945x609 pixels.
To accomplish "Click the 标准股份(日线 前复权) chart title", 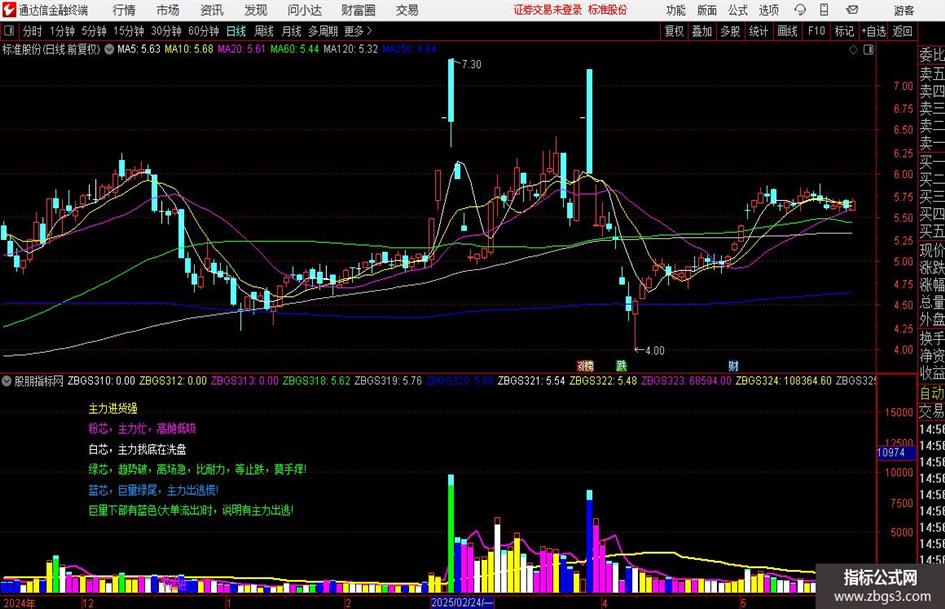I will [51, 49].
